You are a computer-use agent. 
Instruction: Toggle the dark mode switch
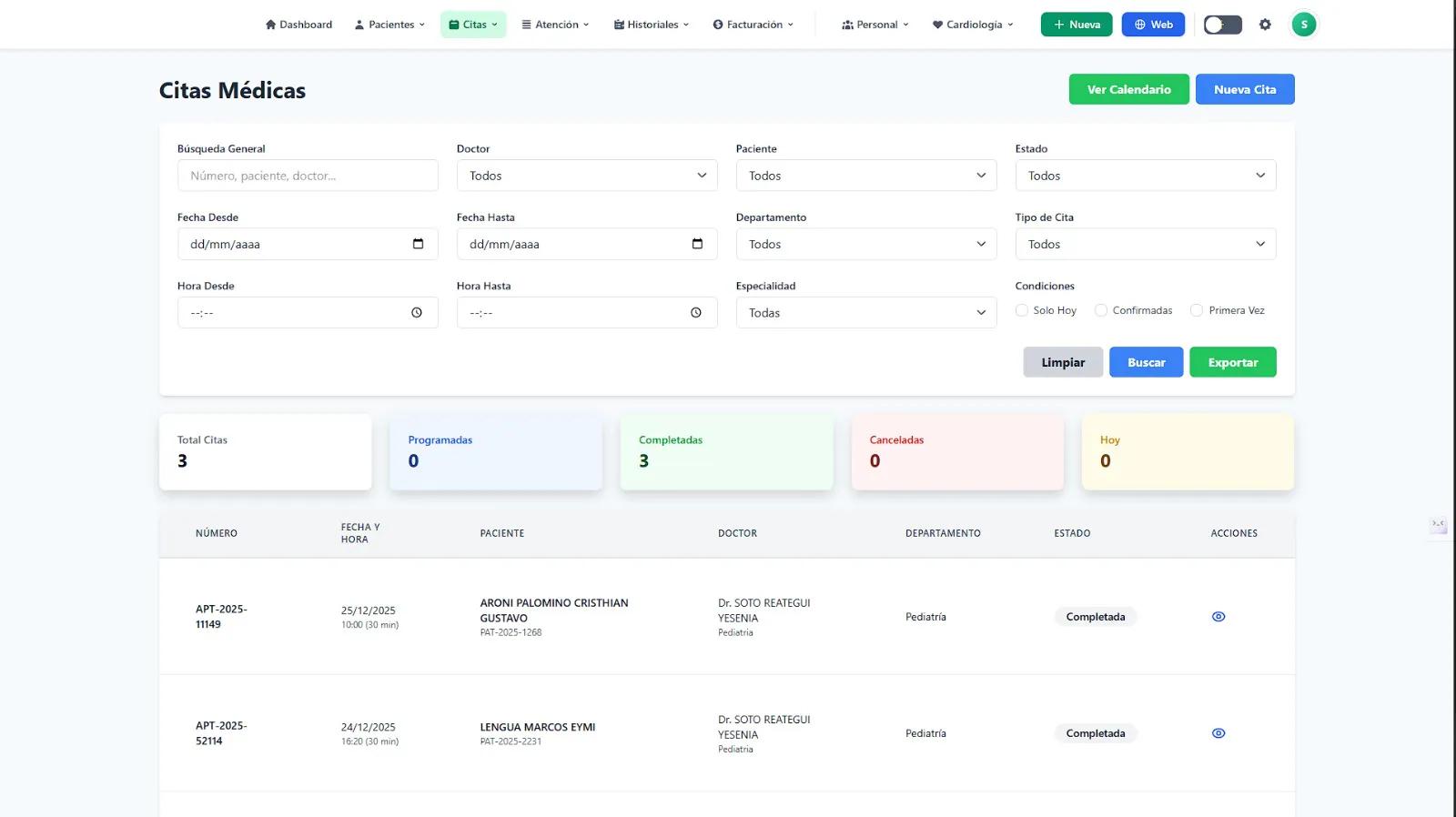[1222, 25]
